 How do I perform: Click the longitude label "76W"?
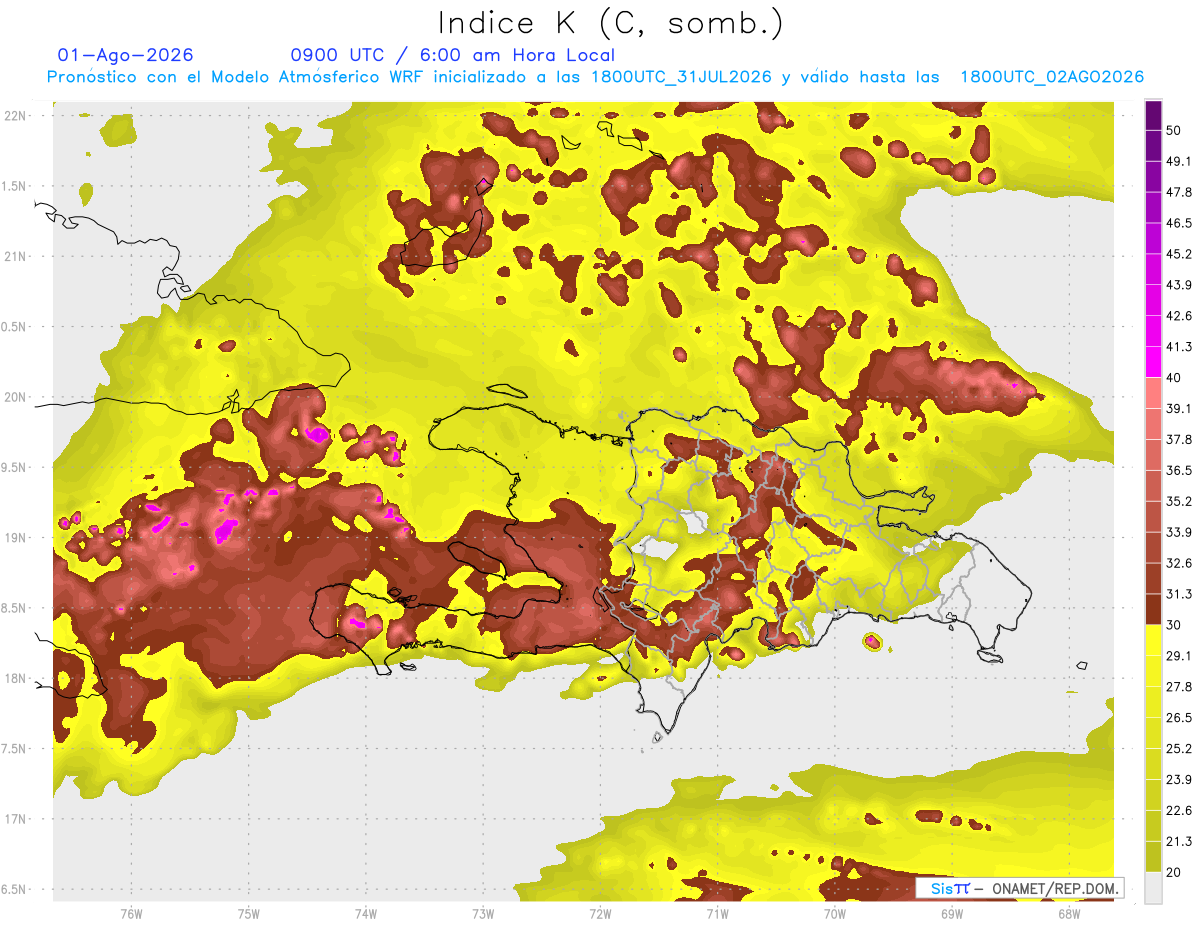[131, 914]
